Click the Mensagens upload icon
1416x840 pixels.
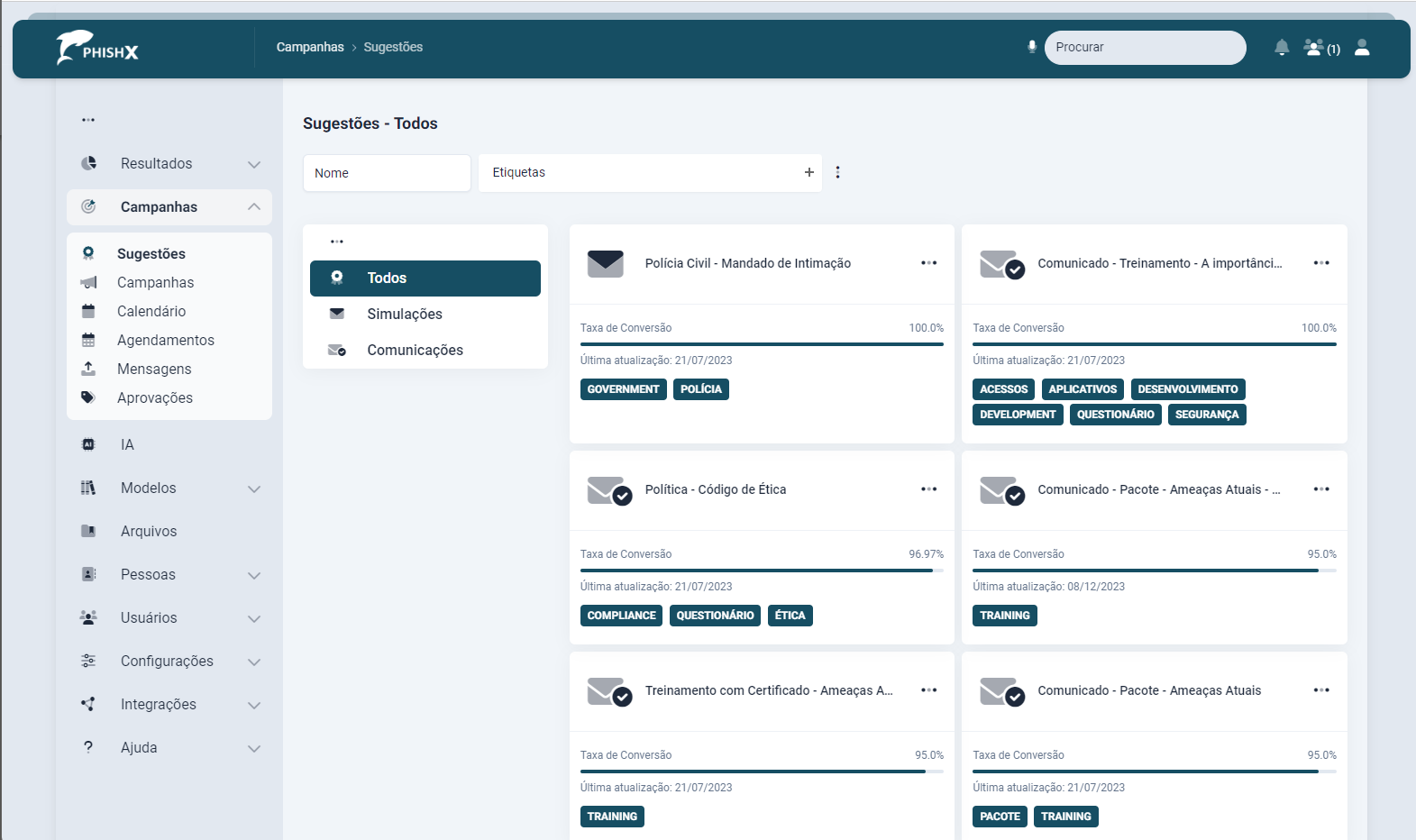pos(88,369)
